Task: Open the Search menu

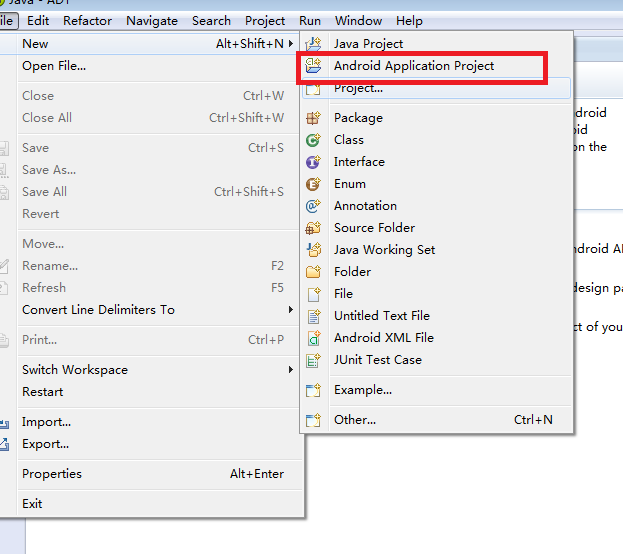Action: [x=211, y=21]
